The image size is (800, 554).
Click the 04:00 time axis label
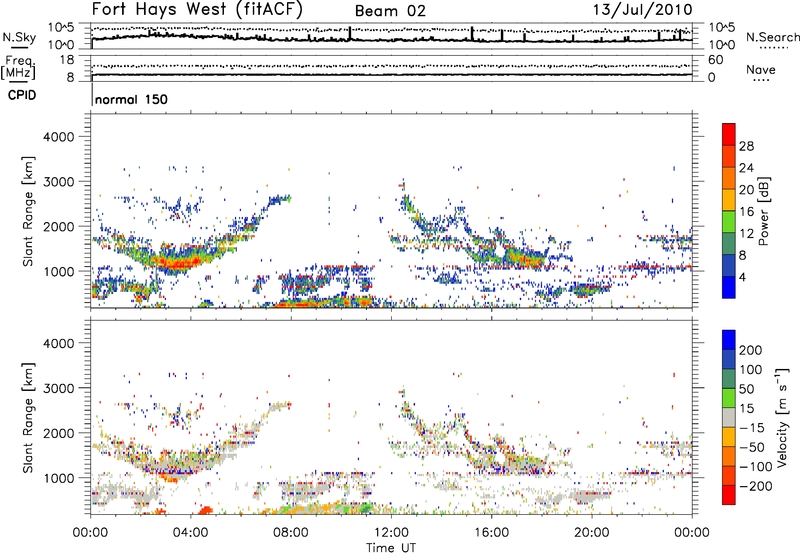coord(191,533)
